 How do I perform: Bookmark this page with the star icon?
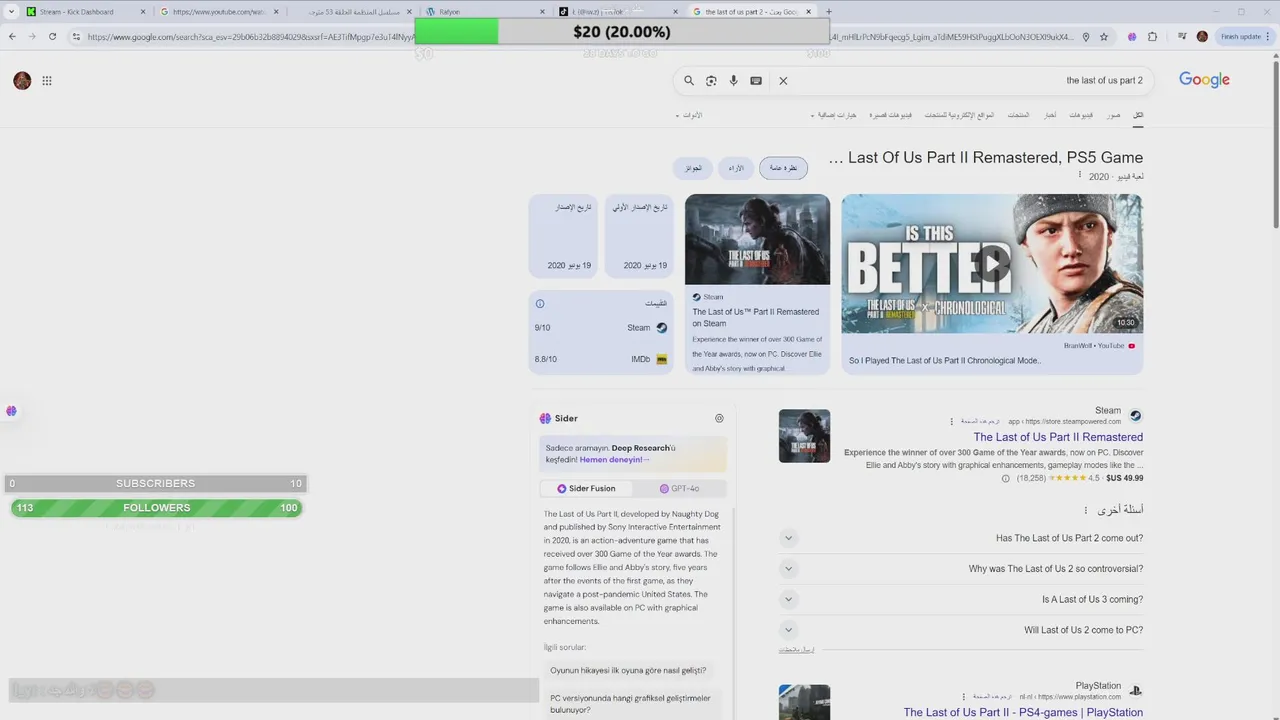tap(1104, 37)
